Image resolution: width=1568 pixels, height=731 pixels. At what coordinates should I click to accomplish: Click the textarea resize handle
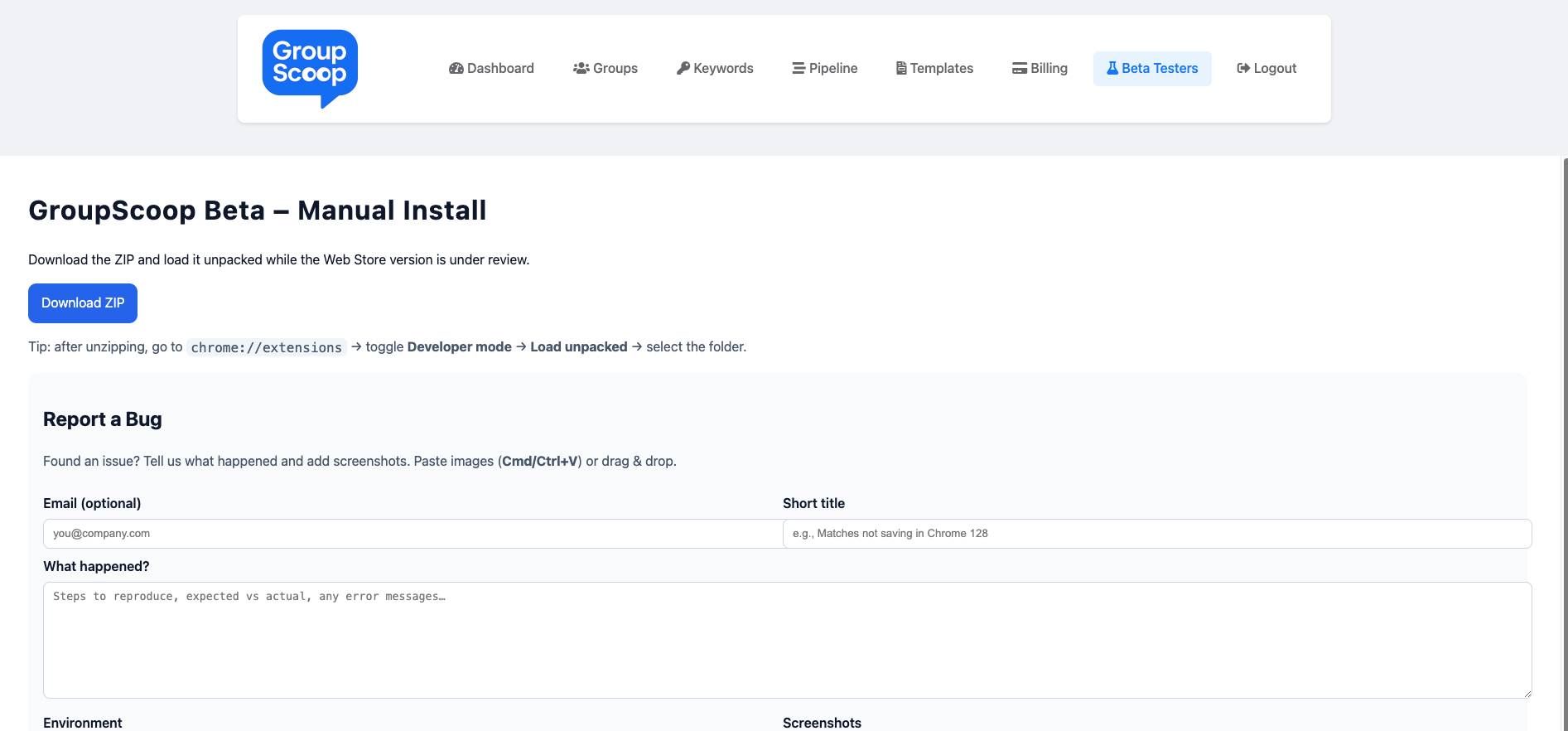click(x=1527, y=693)
